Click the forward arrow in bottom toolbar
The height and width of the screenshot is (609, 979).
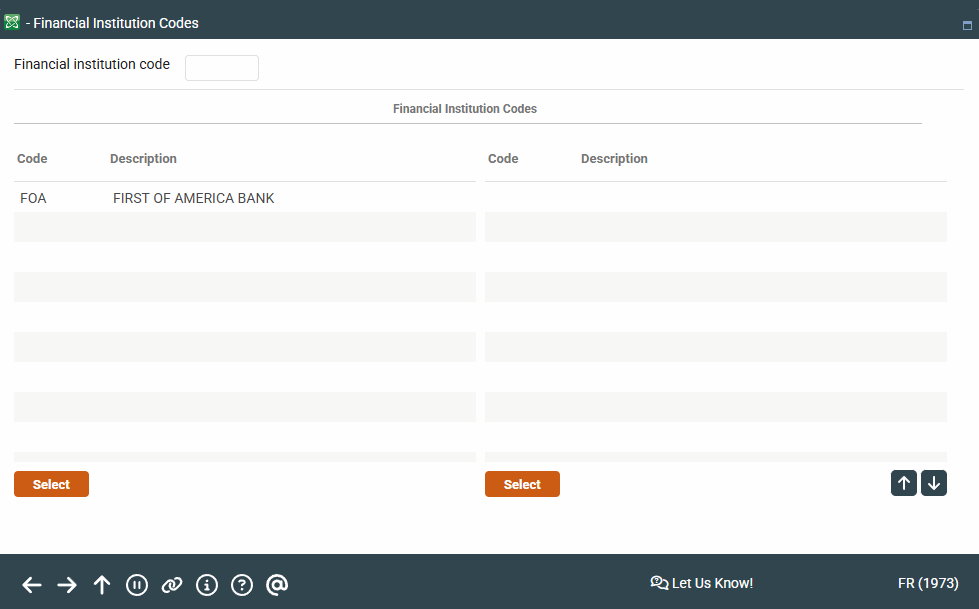[67, 585]
